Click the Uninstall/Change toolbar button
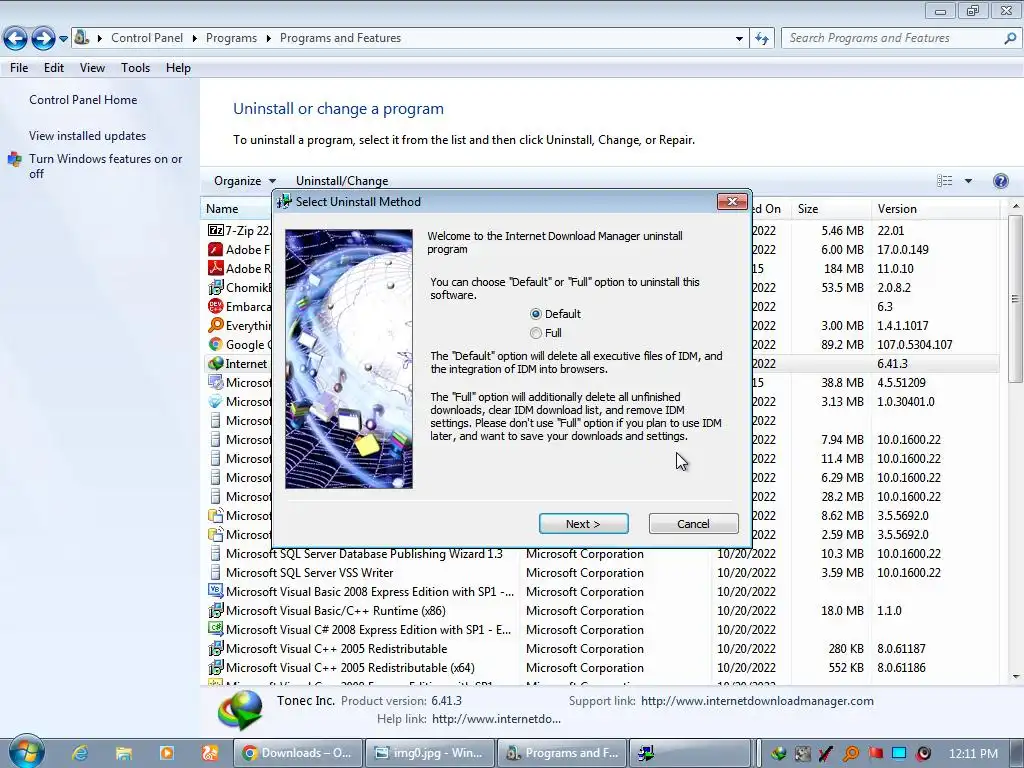This screenshot has width=1024, height=768. [342, 181]
